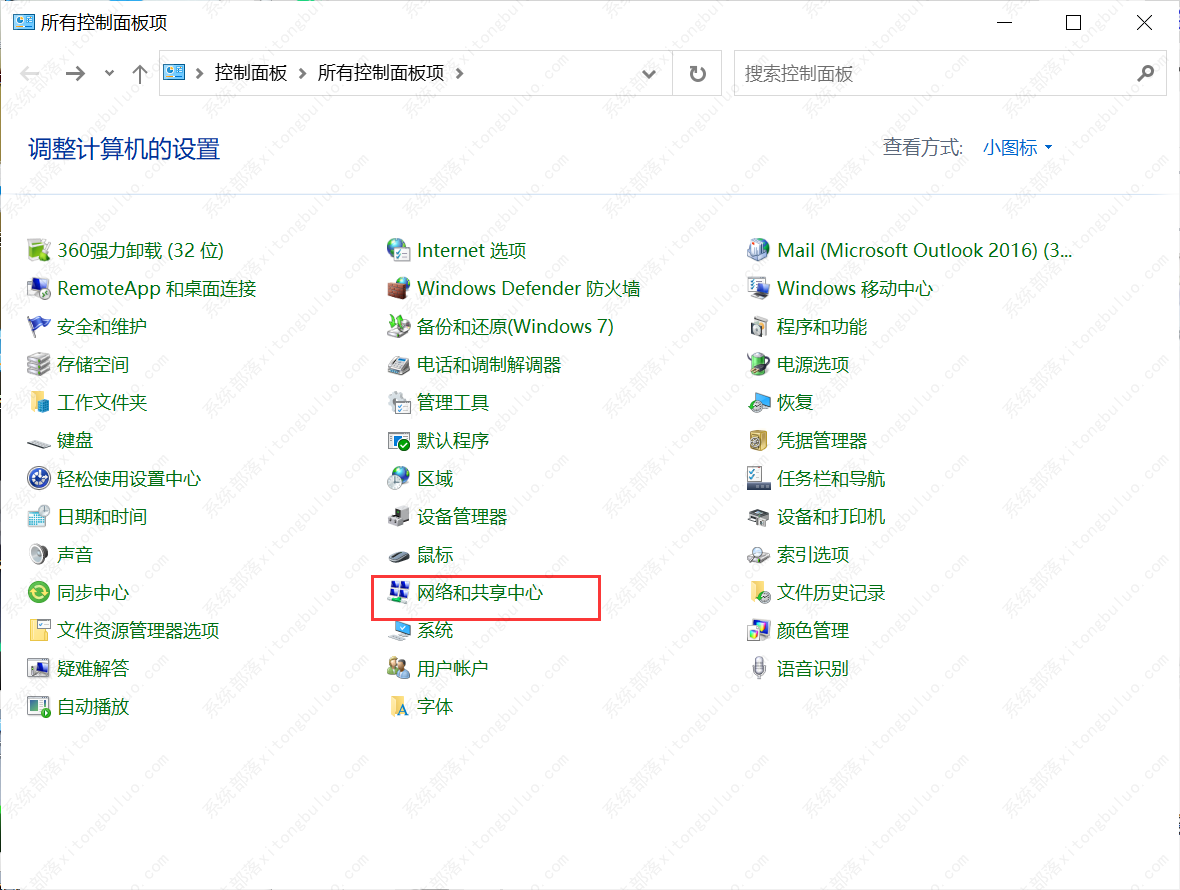Refresh the Control Panel view
1180x890 pixels.
[x=696, y=72]
